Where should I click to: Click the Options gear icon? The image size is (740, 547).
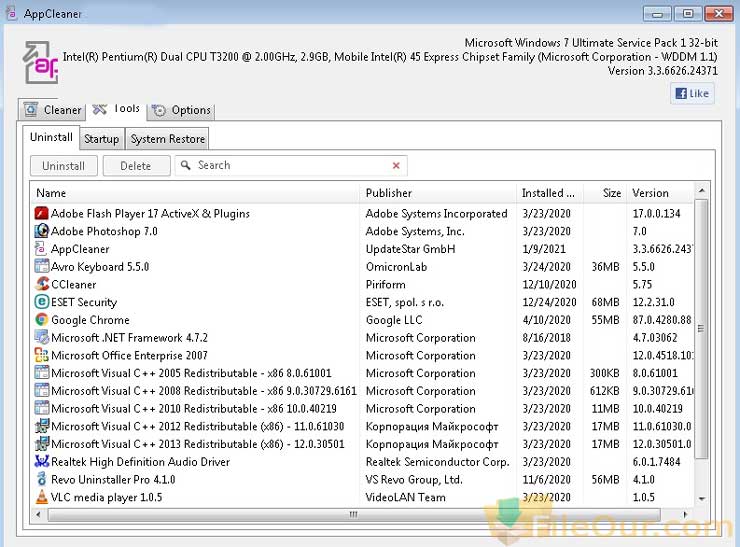[159, 110]
